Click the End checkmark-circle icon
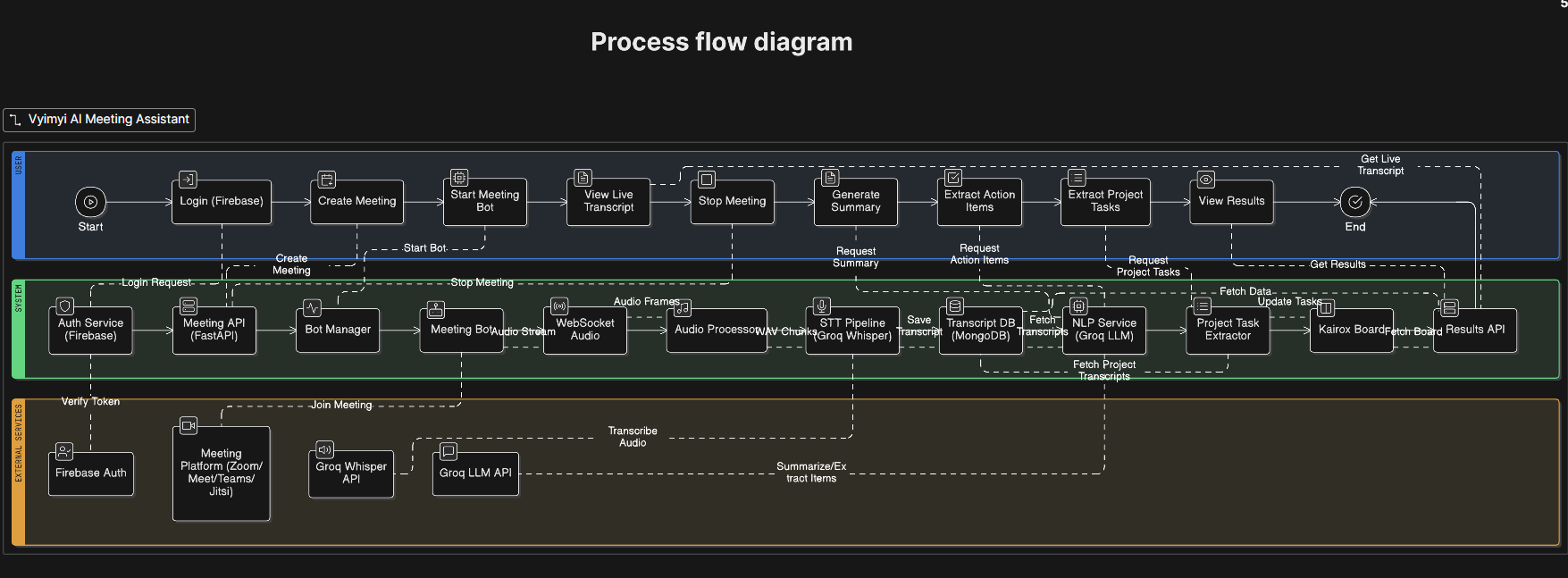The height and width of the screenshot is (578, 1568). coord(1355,202)
